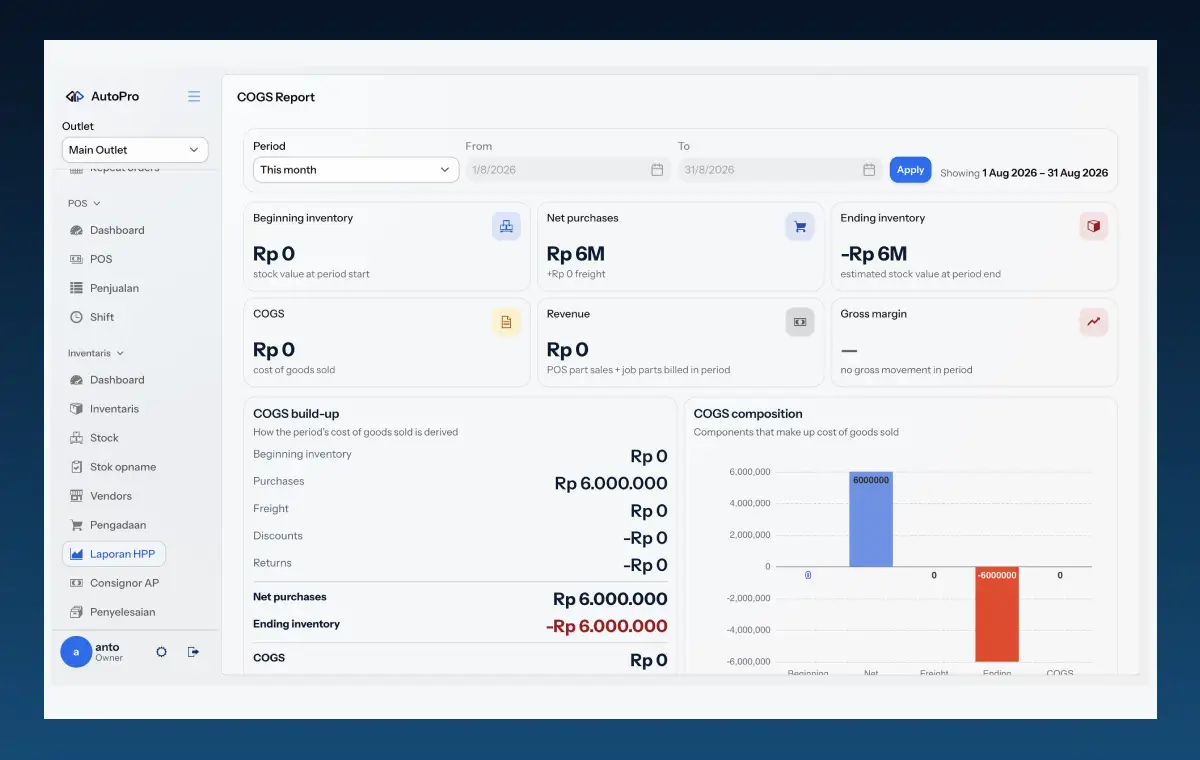
Task: Click the Revenue banknote icon
Action: [x=800, y=322]
